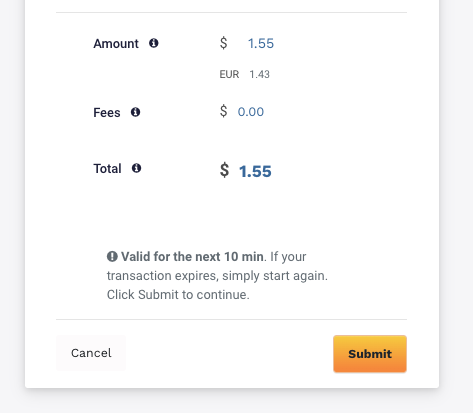Viewport: 473px width, 413px height.
Task: Cancel the transaction
Action: (91, 353)
